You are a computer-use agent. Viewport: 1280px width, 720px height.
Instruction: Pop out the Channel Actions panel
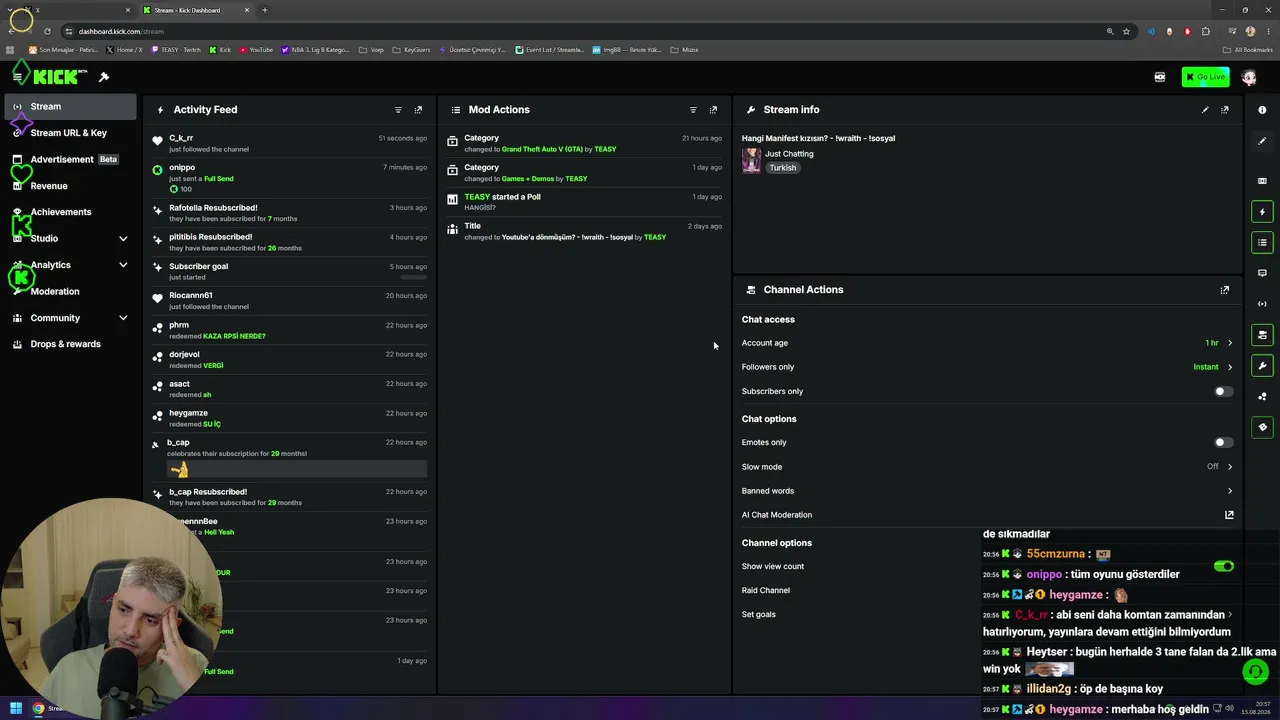click(1225, 290)
